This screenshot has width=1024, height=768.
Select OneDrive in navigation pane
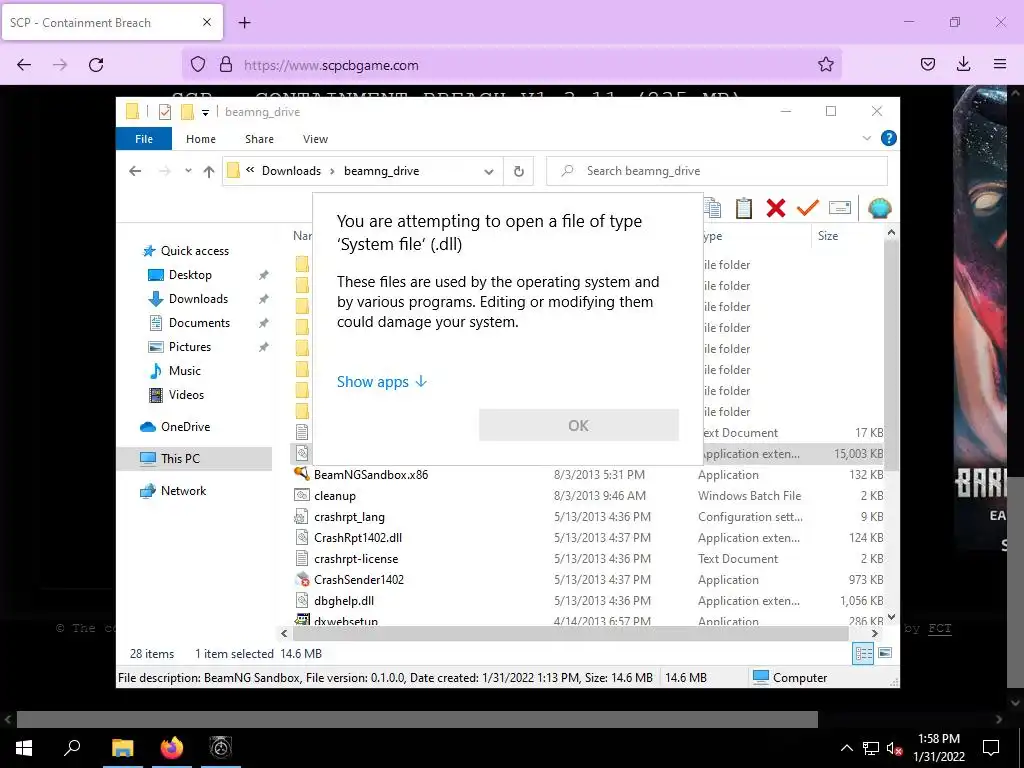185,426
